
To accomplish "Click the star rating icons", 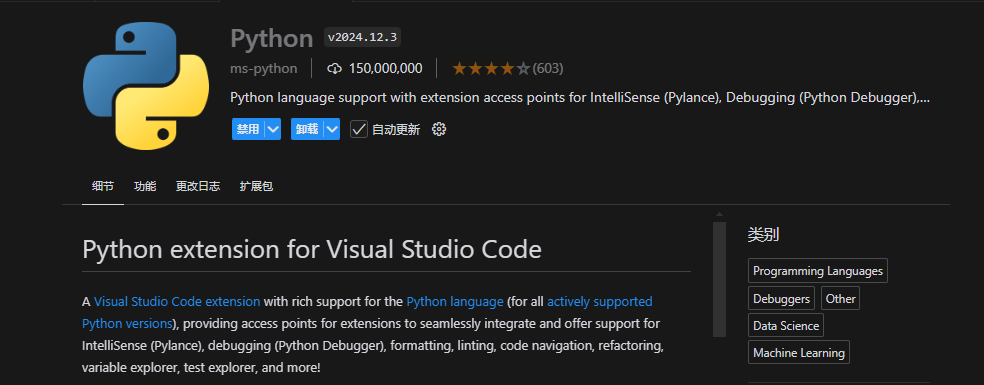I will (x=491, y=68).
